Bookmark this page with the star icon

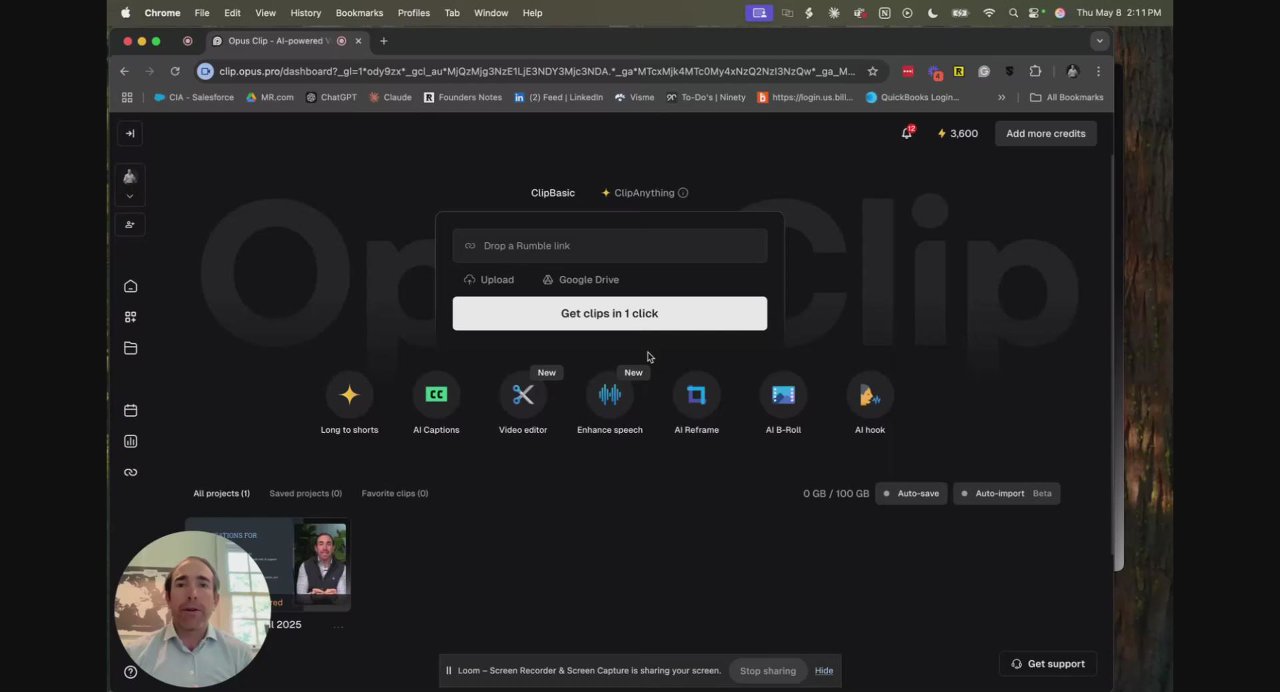click(872, 71)
